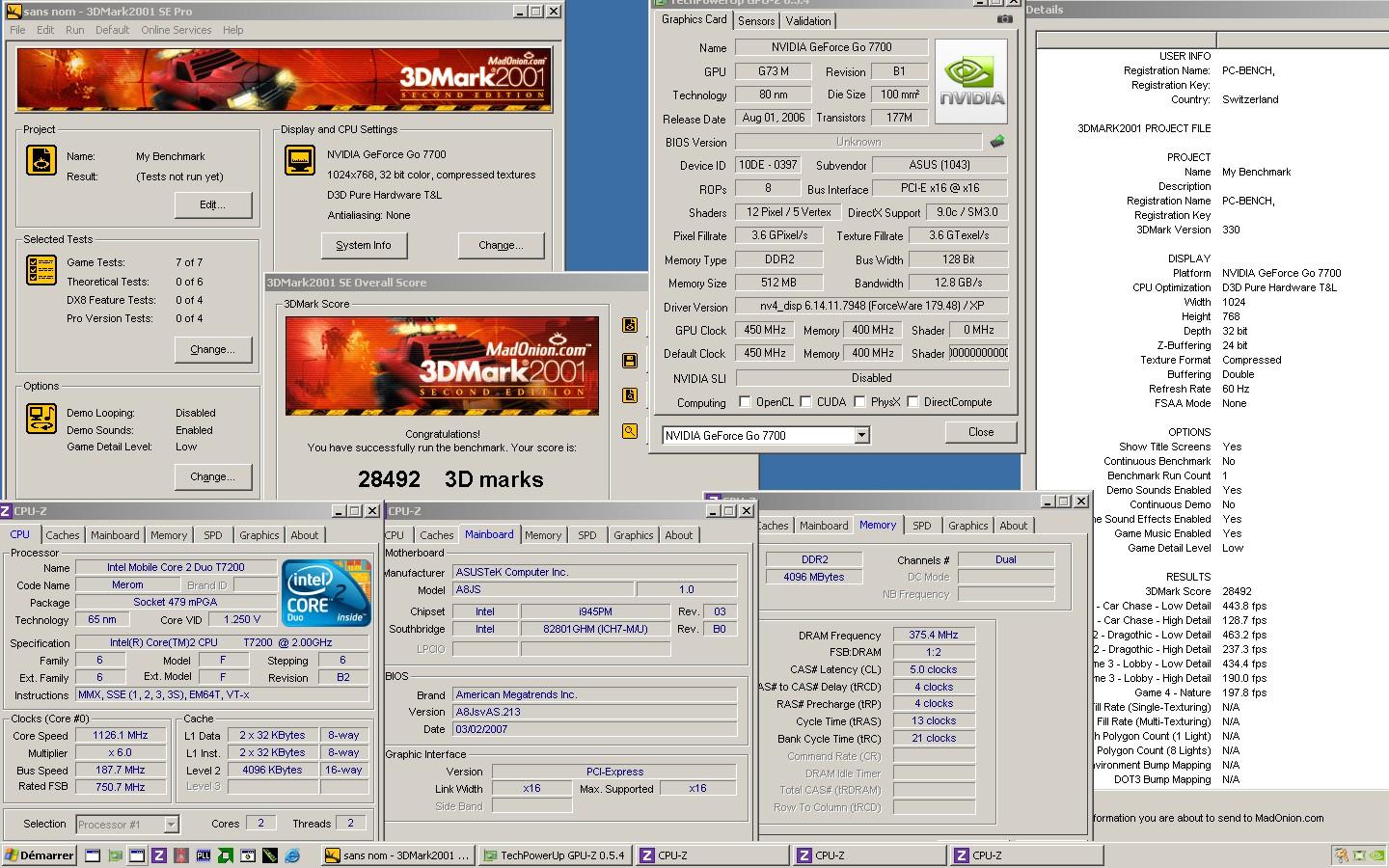Toggle the CUDA checkbox
The height and width of the screenshot is (868, 1389).
tap(805, 402)
